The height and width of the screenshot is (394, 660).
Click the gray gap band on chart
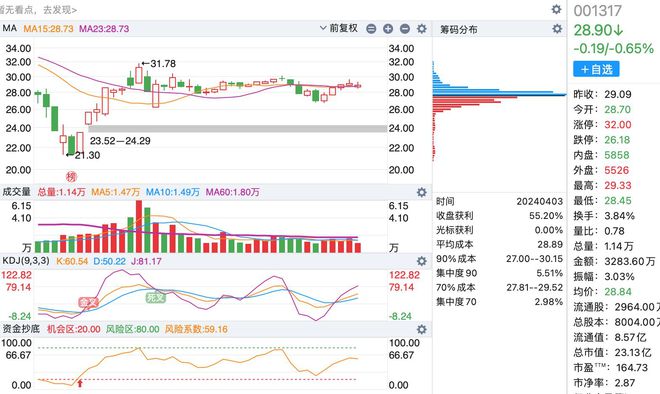[237, 129]
